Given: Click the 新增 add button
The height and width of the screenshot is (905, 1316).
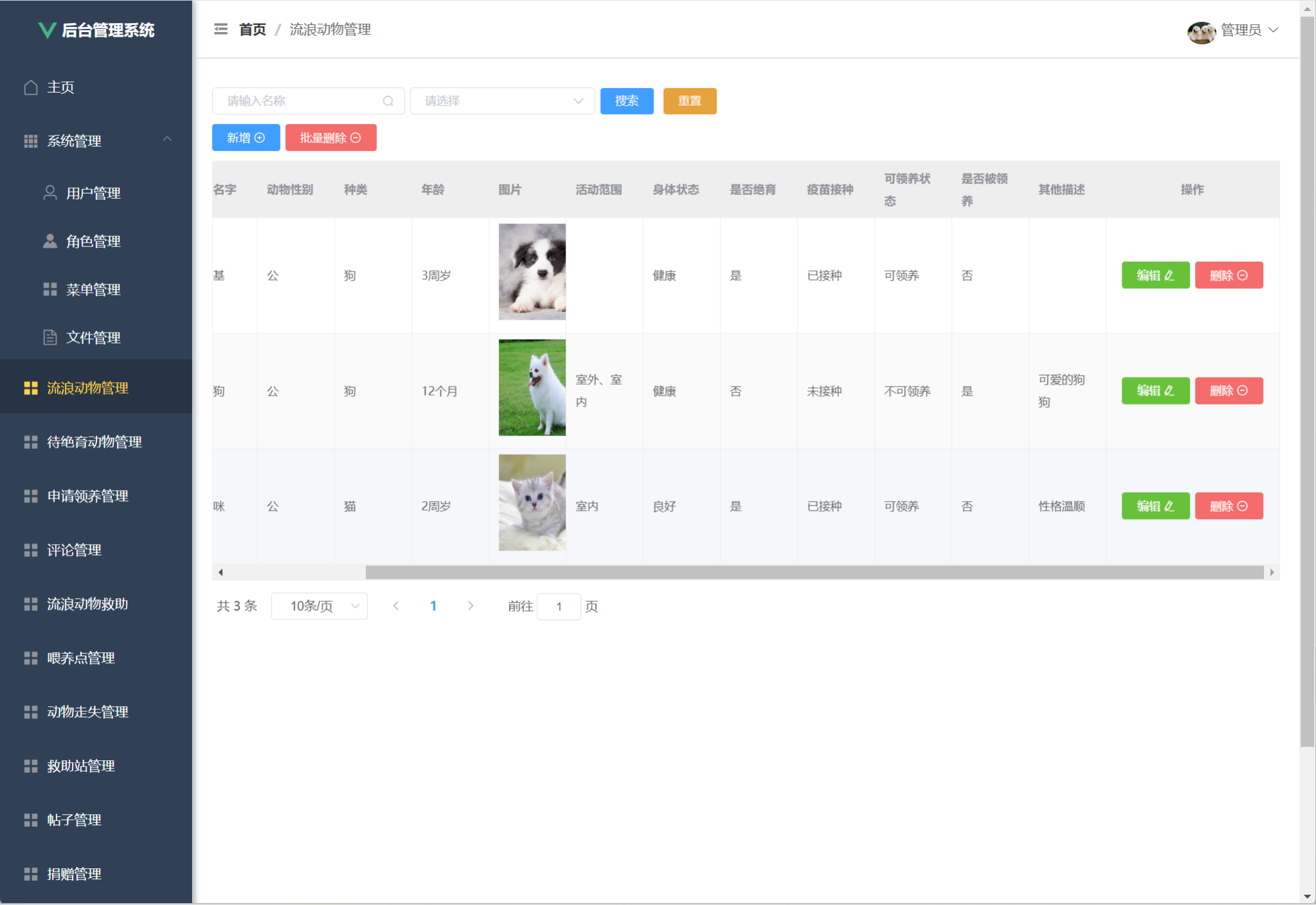Looking at the screenshot, I should tap(246, 138).
